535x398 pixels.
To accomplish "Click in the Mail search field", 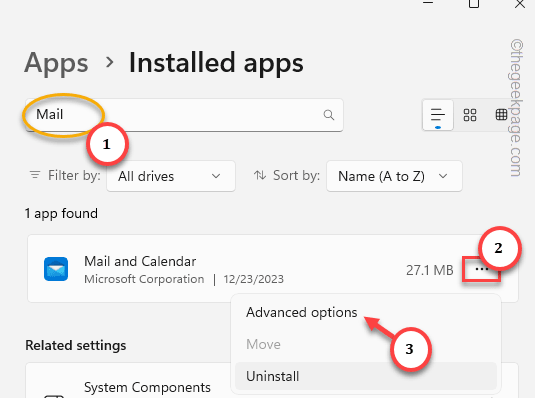I will tap(184, 115).
